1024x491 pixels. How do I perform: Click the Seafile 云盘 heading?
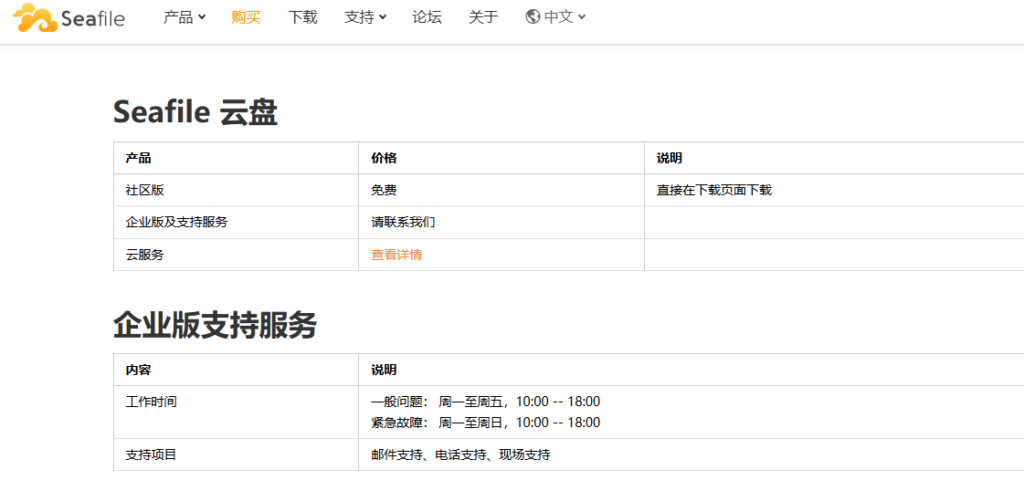point(195,113)
